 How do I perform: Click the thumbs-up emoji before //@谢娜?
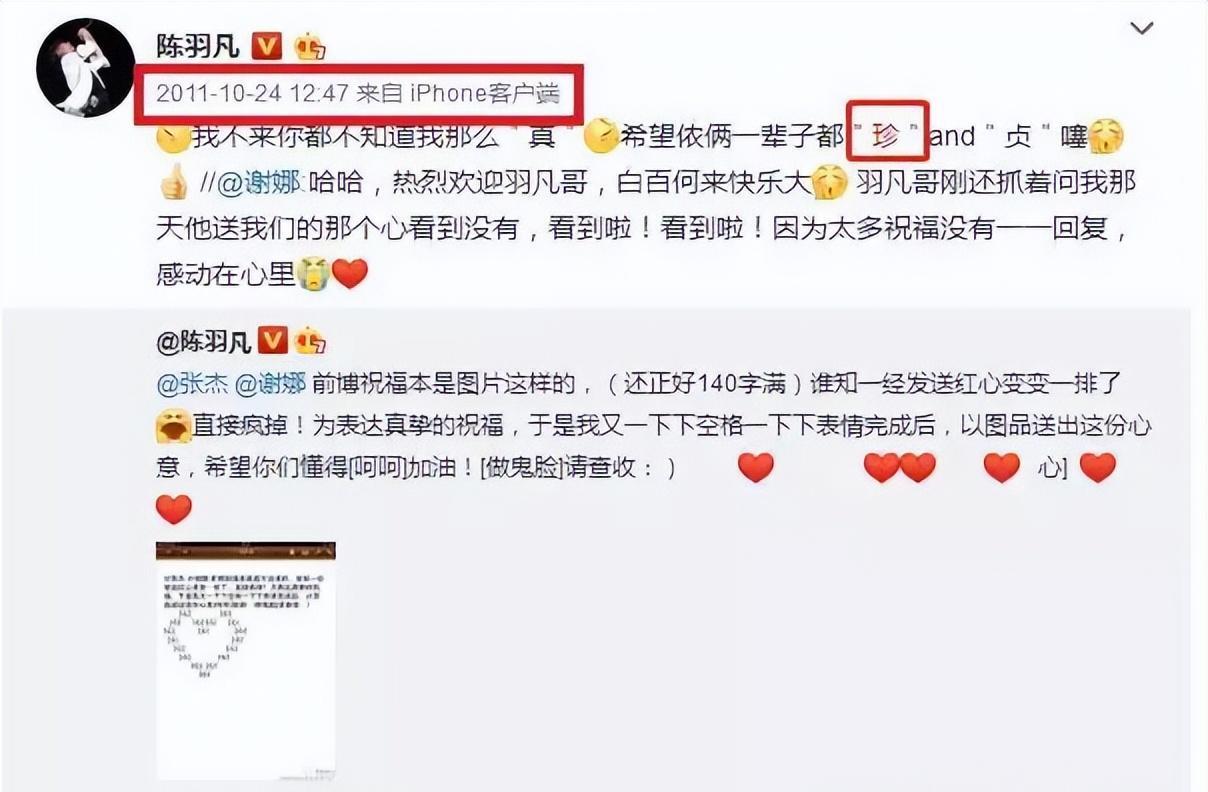[x=174, y=184]
